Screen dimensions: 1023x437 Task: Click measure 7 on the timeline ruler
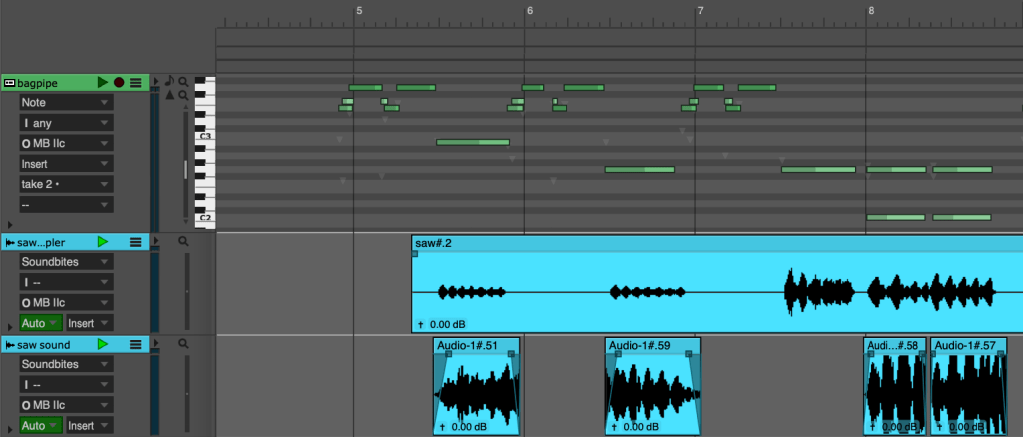pyautogui.click(x=700, y=12)
